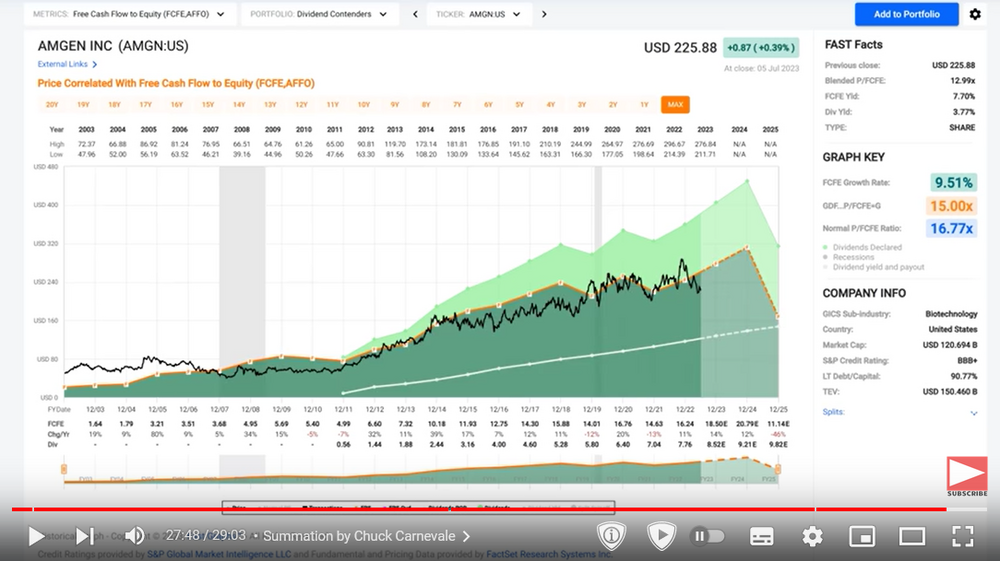Click the video time 27:48 / 29:03
Viewport: 1000px width, 561px height.
[x=205, y=536]
